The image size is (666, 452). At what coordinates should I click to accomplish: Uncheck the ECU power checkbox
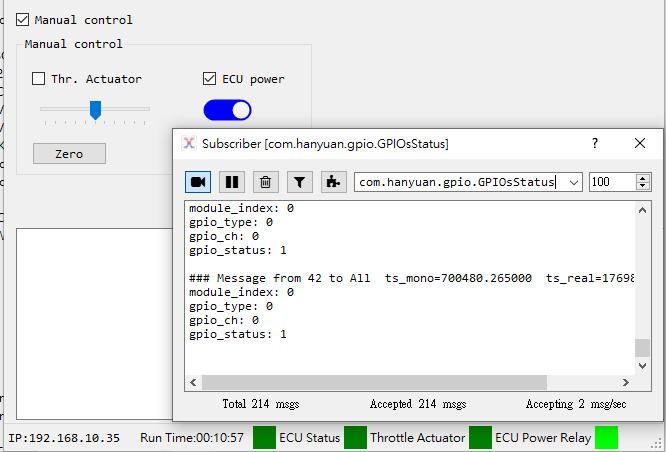tap(210, 79)
